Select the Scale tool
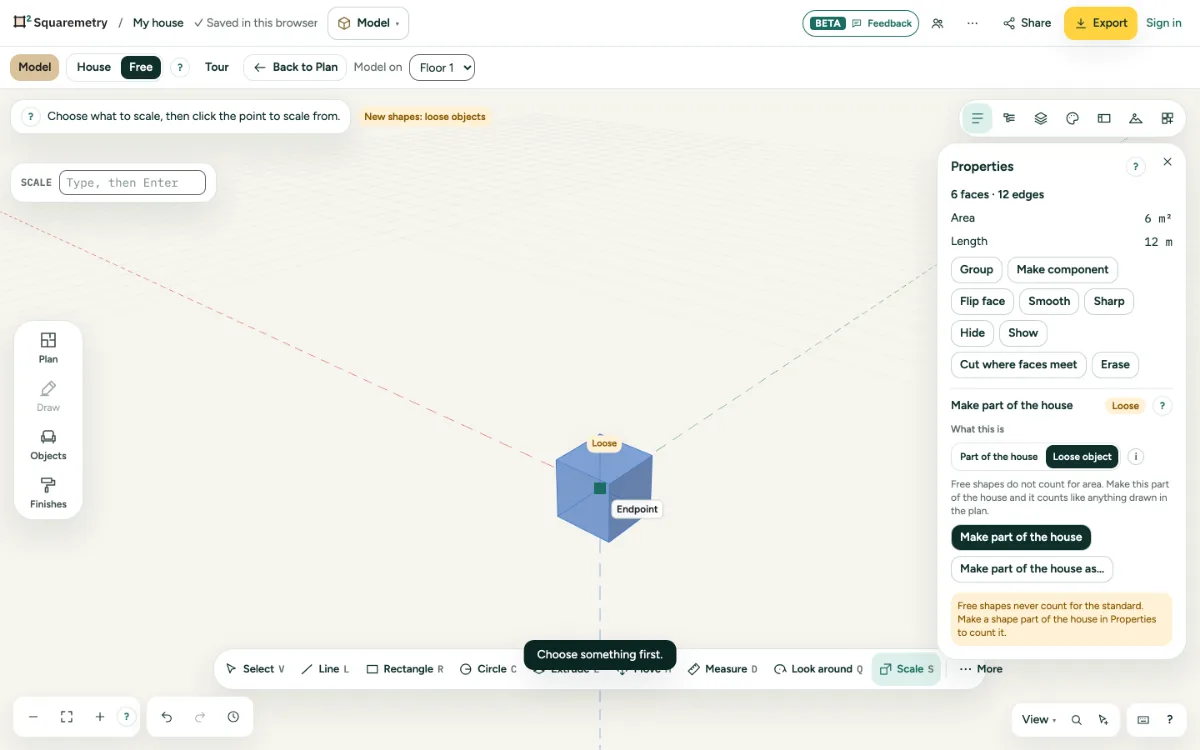Viewport: 1200px width, 750px height. (906, 669)
